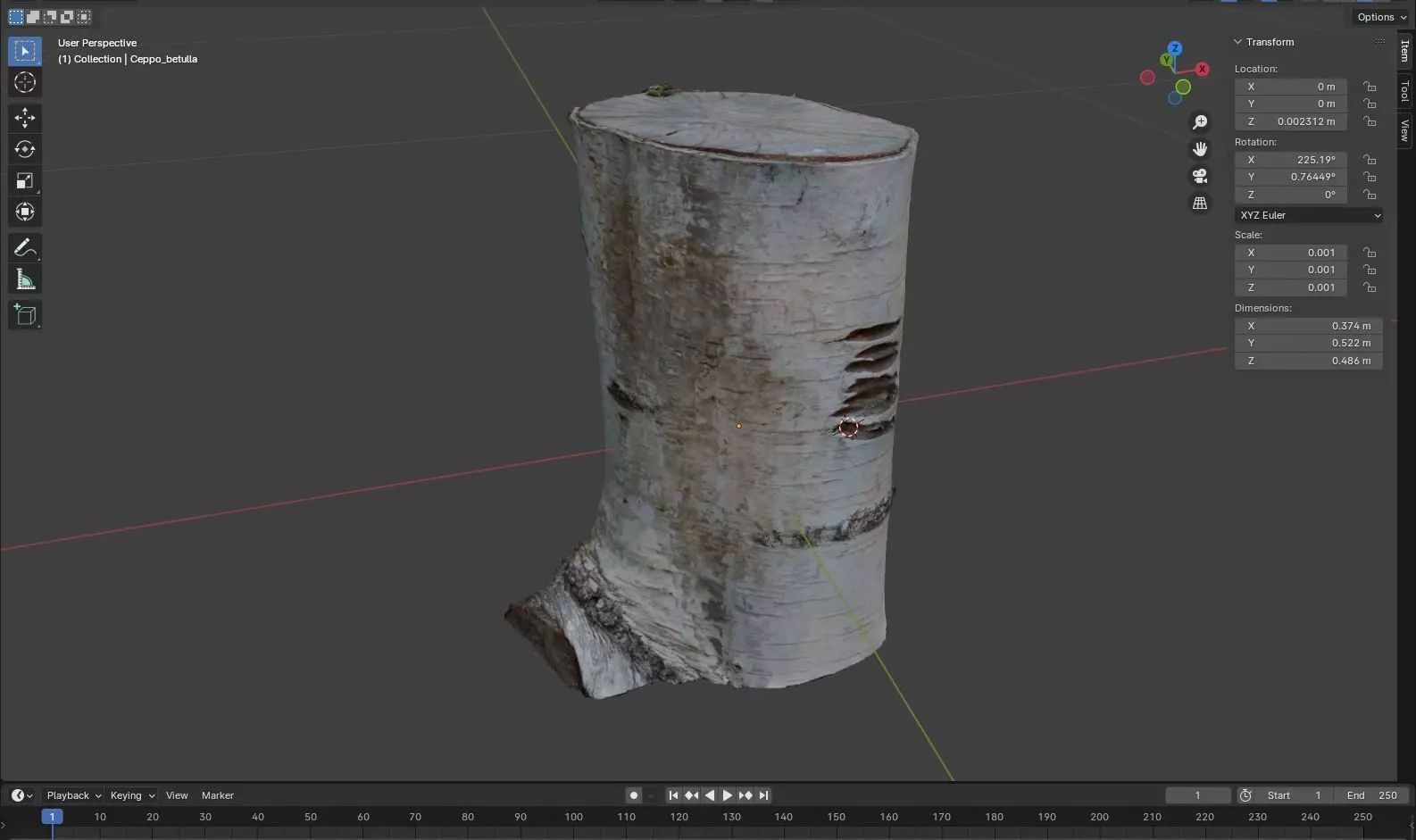This screenshot has height=840, width=1416.
Task: Open the XYZ Euler rotation mode dropdown
Action: [1309, 215]
